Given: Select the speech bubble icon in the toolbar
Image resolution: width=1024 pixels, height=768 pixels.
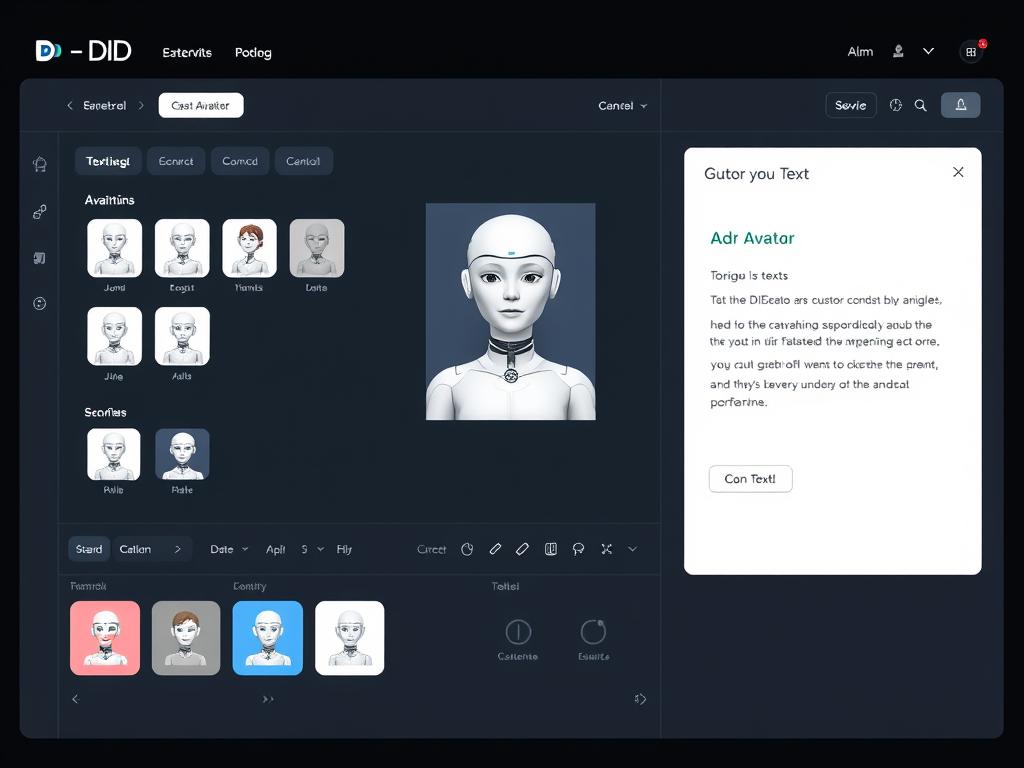Looking at the screenshot, I should (x=579, y=549).
